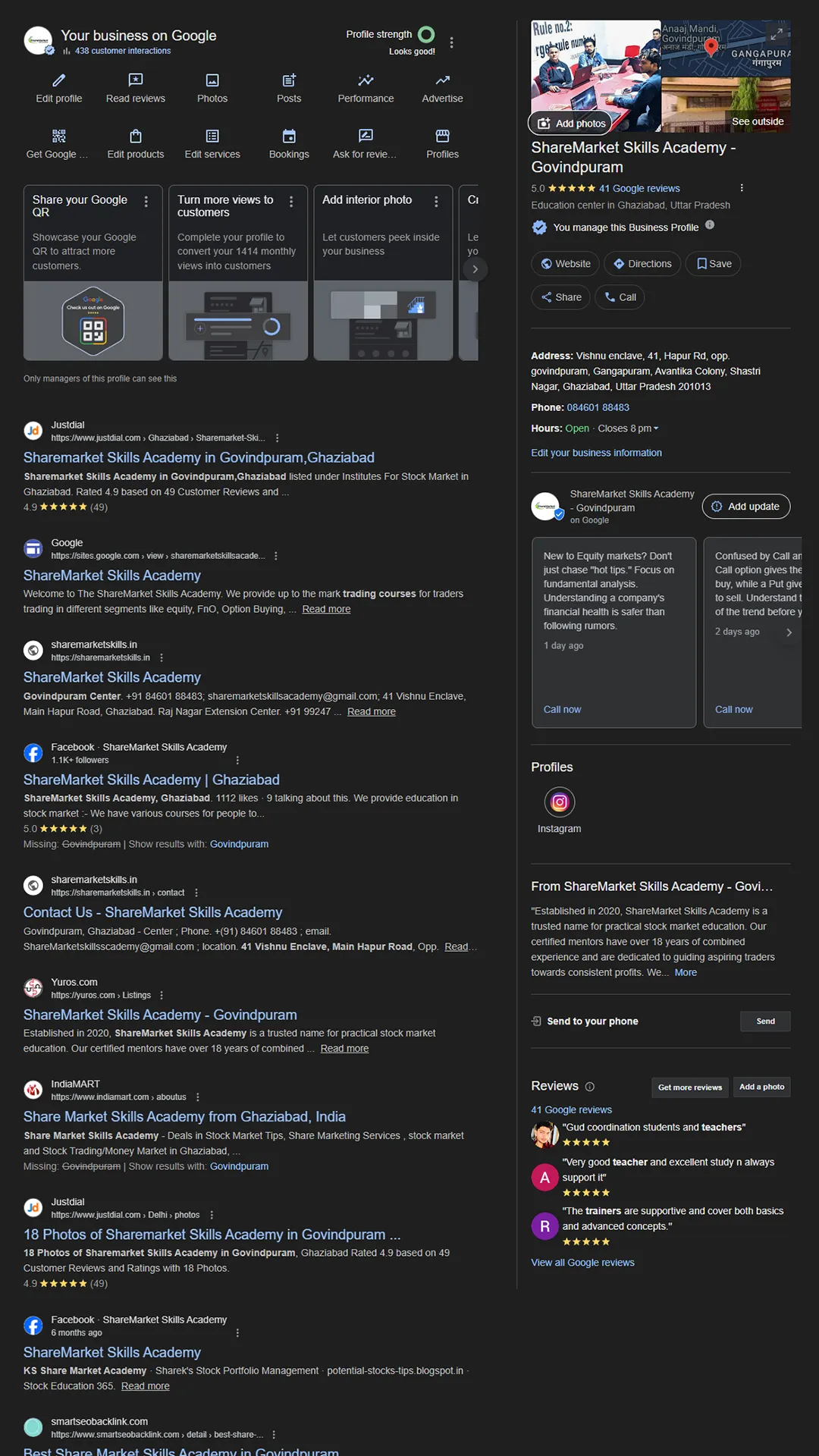Click the Add update button
The height and width of the screenshot is (1456, 819).
[746, 507]
